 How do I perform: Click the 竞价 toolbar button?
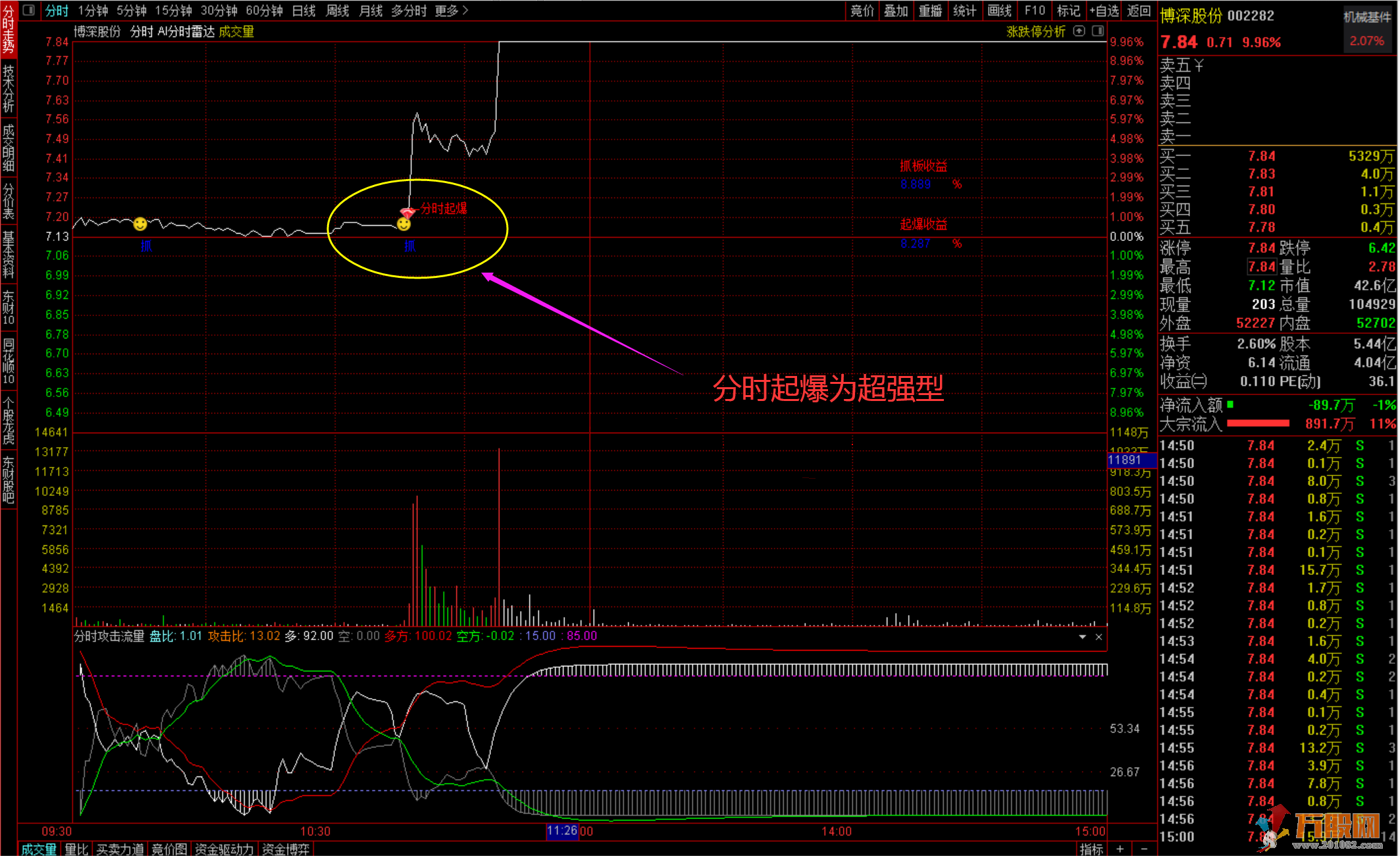862,11
